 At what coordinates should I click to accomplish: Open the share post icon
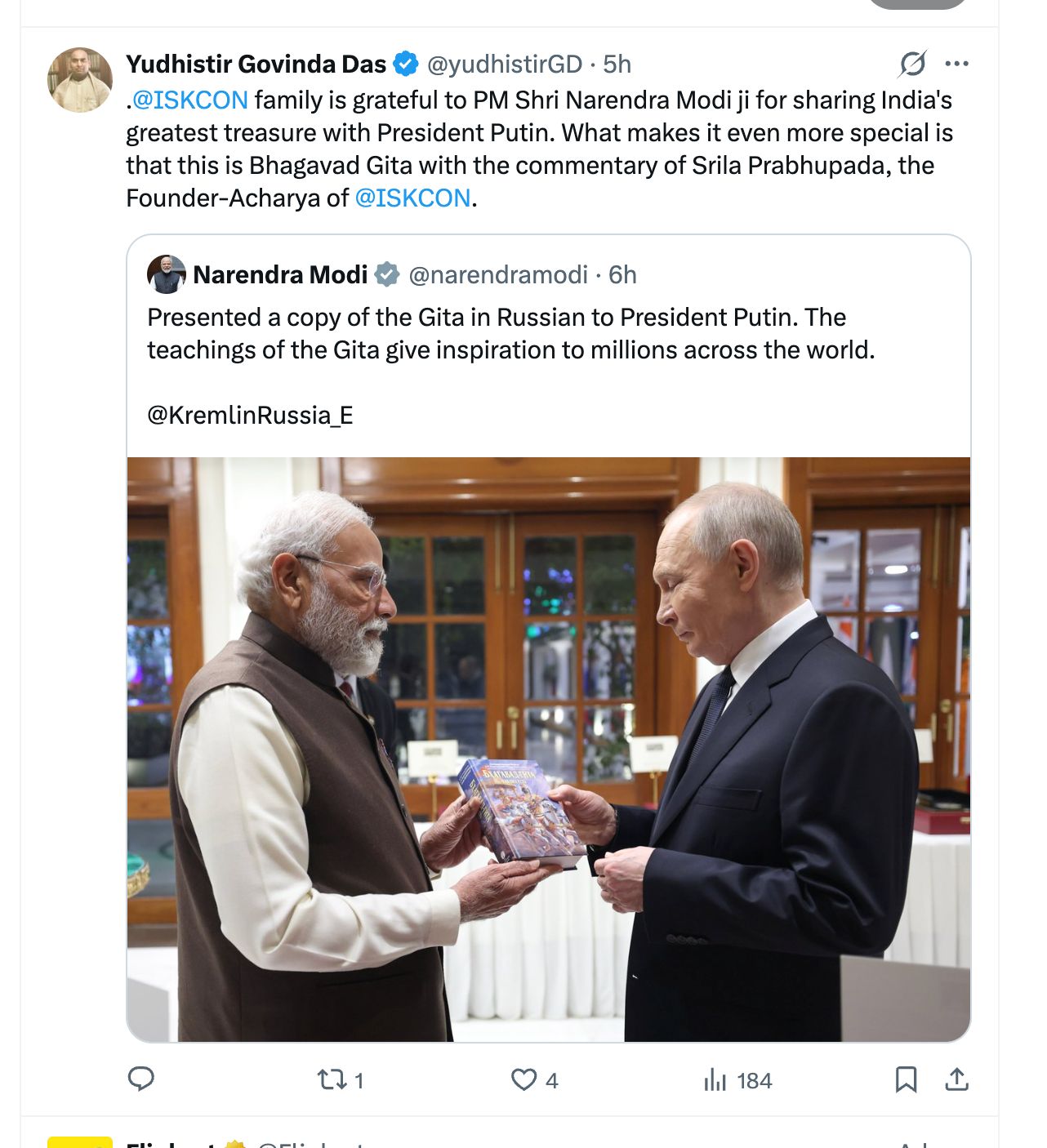(x=956, y=1079)
